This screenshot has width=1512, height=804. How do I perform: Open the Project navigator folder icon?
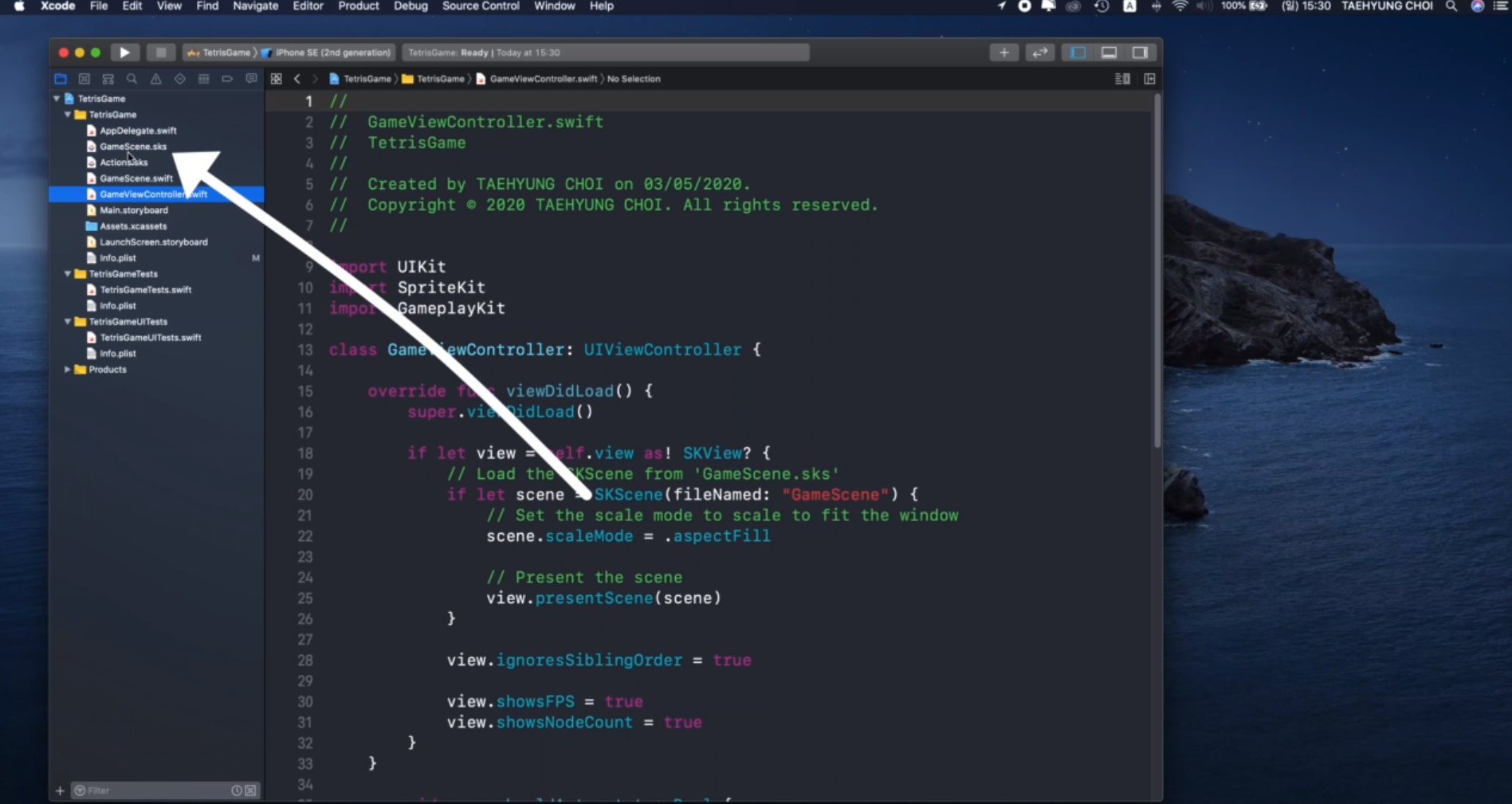pos(61,79)
